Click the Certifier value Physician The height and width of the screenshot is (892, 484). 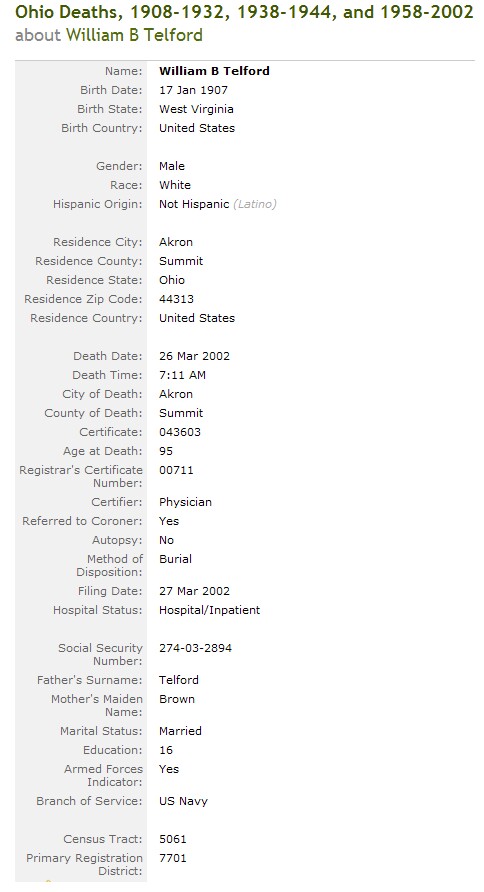[185, 503]
